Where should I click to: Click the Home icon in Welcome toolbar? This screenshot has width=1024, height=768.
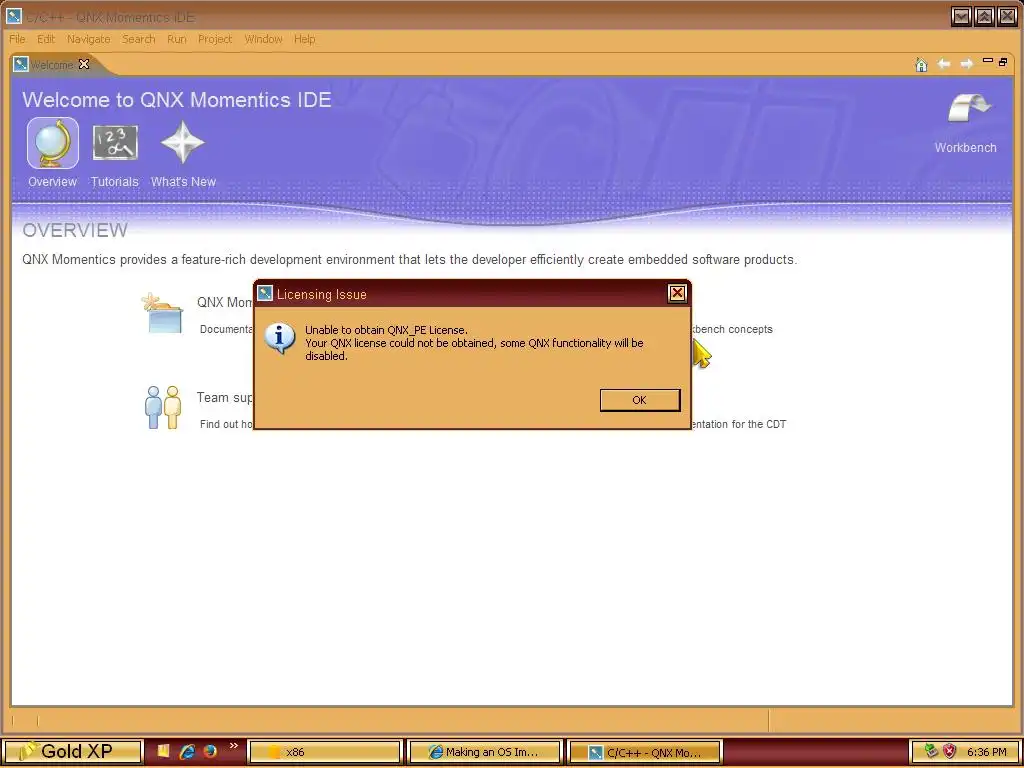click(921, 64)
